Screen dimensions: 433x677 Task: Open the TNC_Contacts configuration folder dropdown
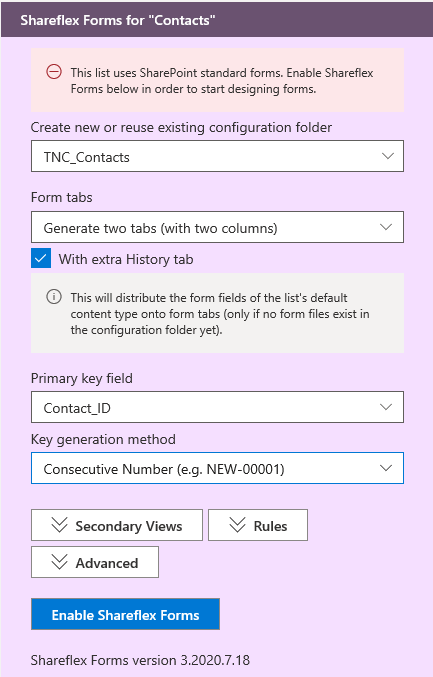pyautogui.click(x=217, y=156)
